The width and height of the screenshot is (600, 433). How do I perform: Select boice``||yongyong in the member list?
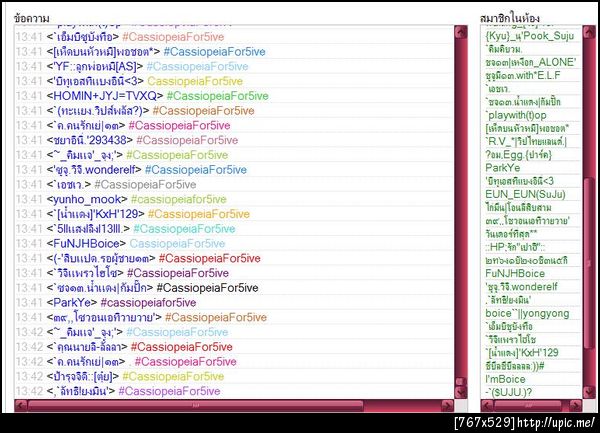click(527, 313)
